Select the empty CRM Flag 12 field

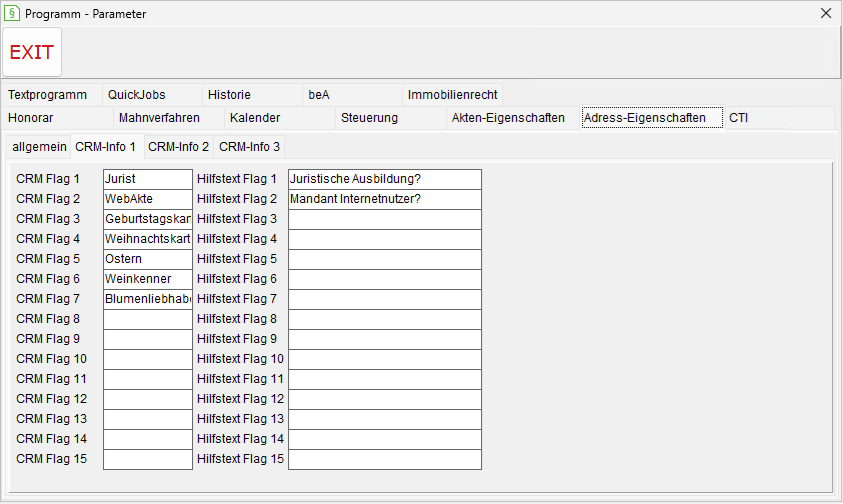(x=148, y=399)
